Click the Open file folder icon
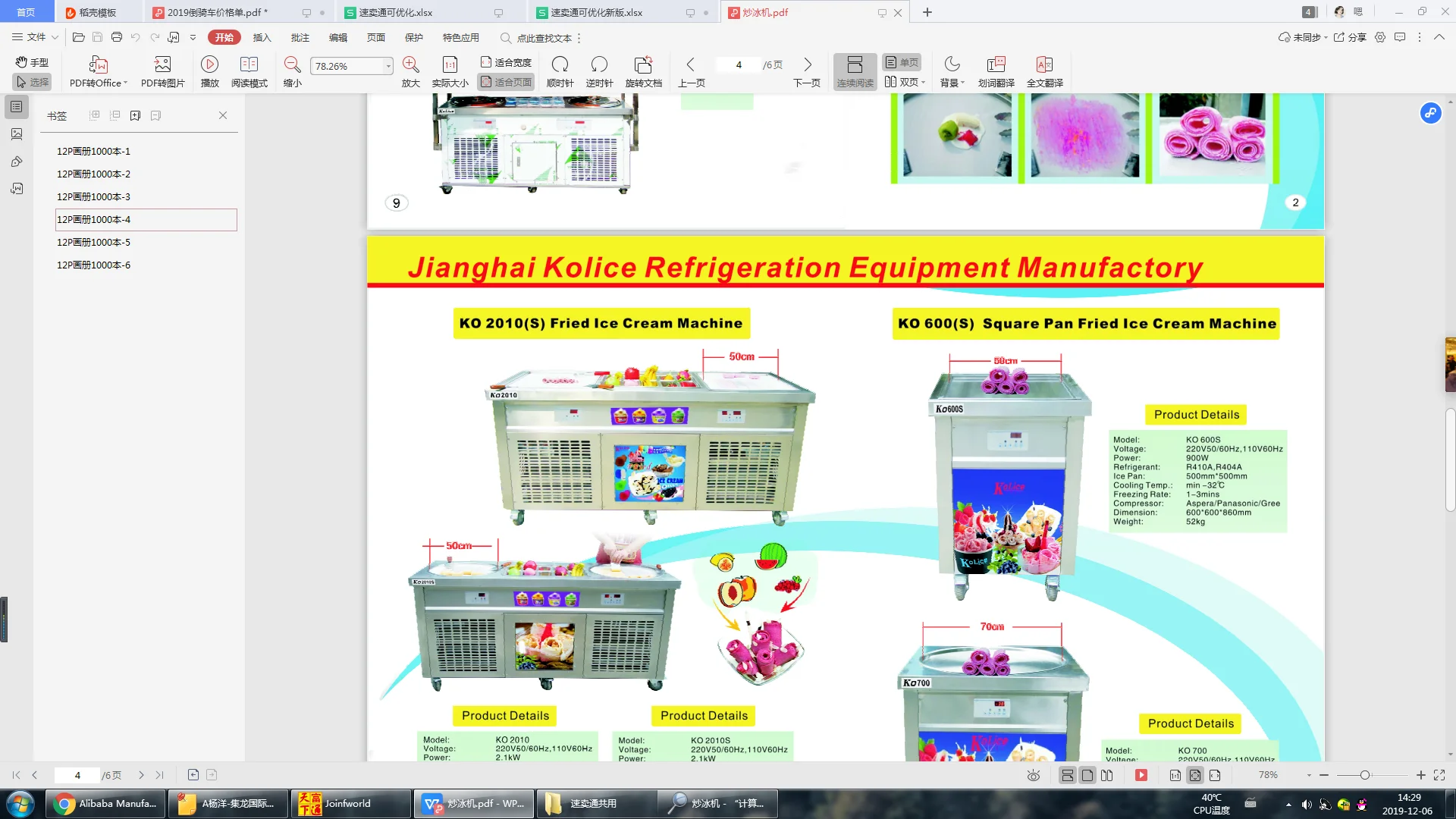The height and width of the screenshot is (819, 1456). (78, 37)
